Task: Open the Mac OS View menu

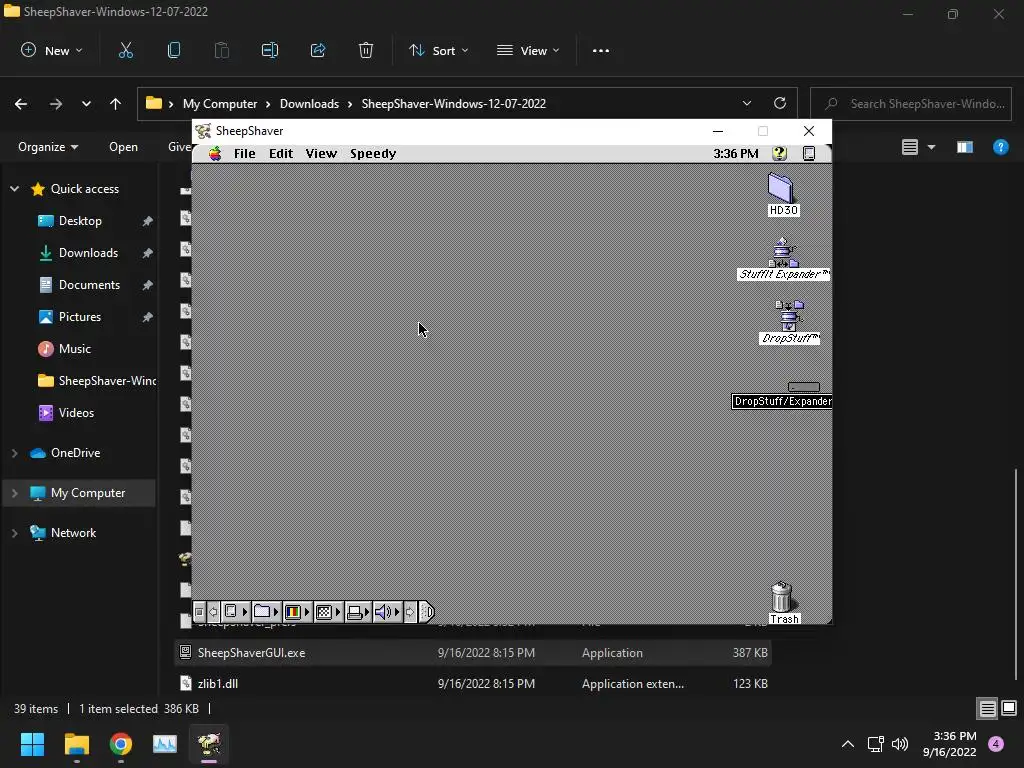Action: (321, 153)
